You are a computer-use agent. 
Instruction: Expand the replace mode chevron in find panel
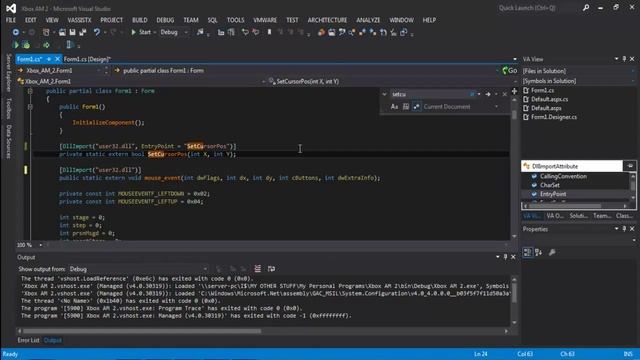[384, 94]
